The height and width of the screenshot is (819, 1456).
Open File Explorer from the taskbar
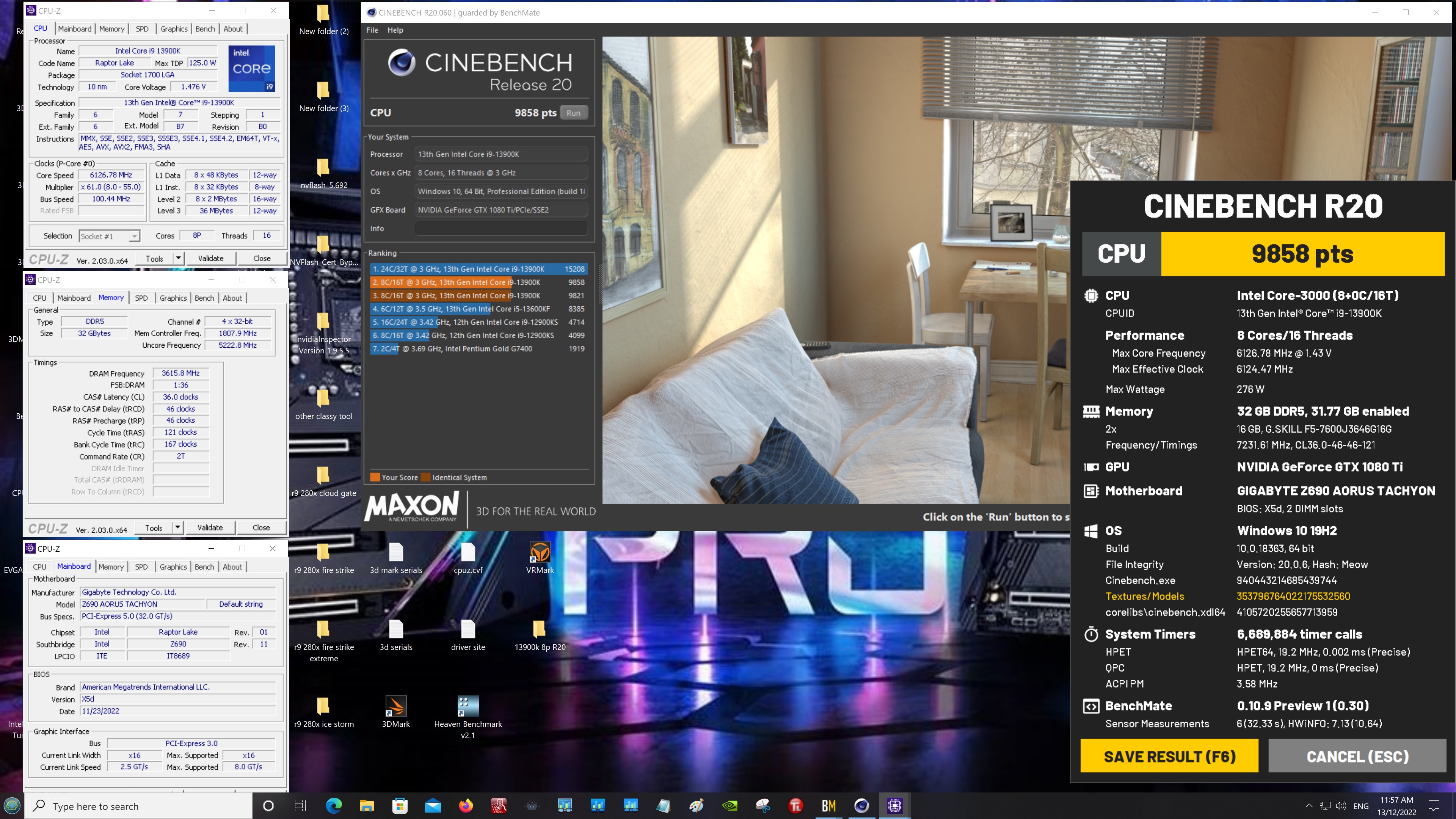(367, 805)
